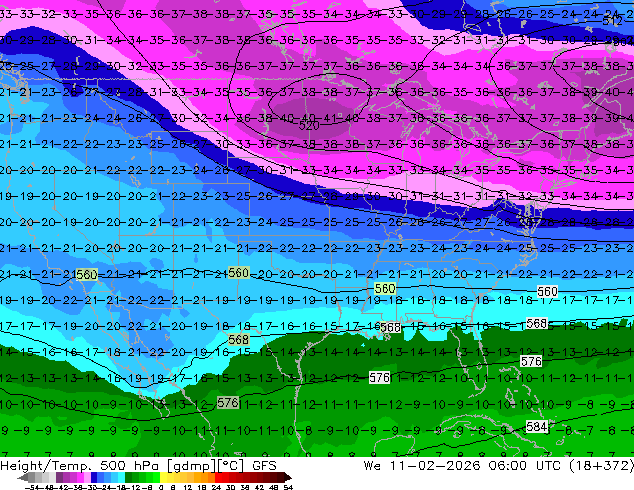Click the '[gdmp]' unit label
Viewport: 634px width, 490px height.
click(x=192, y=466)
